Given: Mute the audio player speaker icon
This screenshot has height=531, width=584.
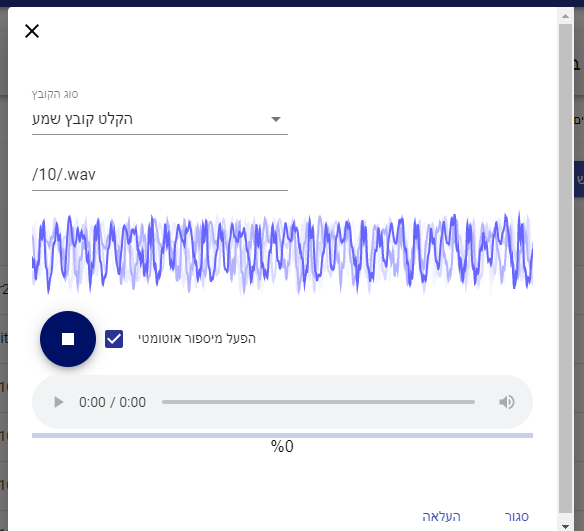Looking at the screenshot, I should [x=507, y=402].
